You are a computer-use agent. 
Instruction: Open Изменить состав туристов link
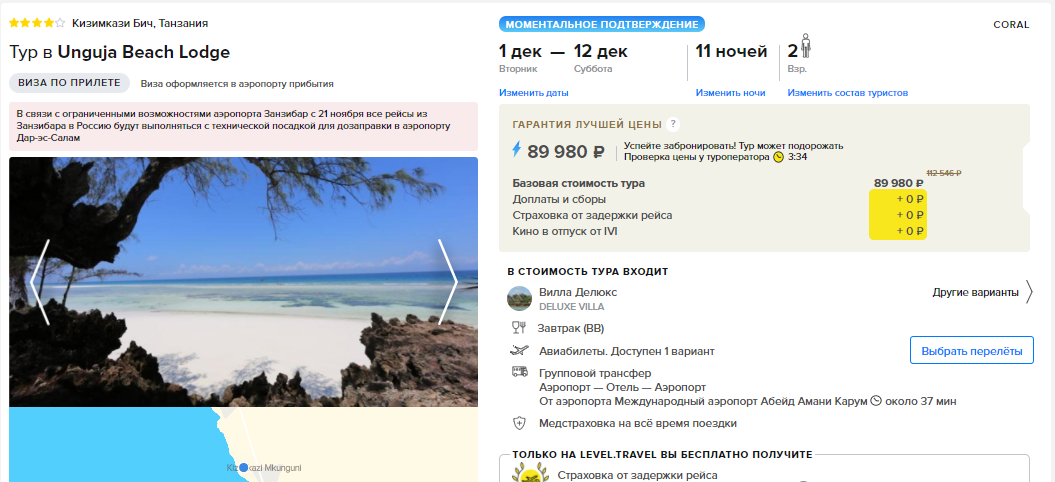click(x=848, y=93)
